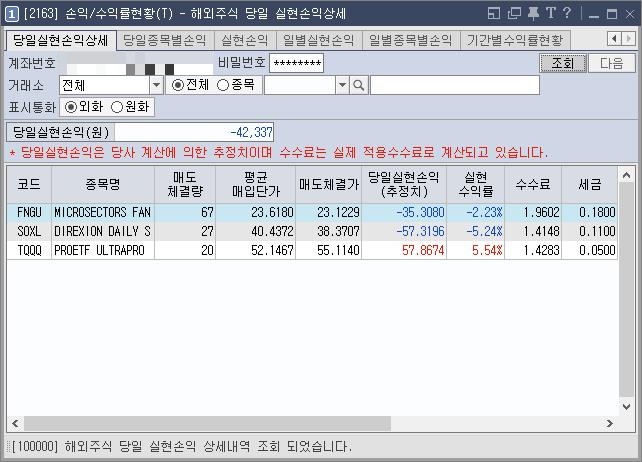Click the 1.9602 fee cell
Screen dimensions: 642x462
[x=533, y=212]
